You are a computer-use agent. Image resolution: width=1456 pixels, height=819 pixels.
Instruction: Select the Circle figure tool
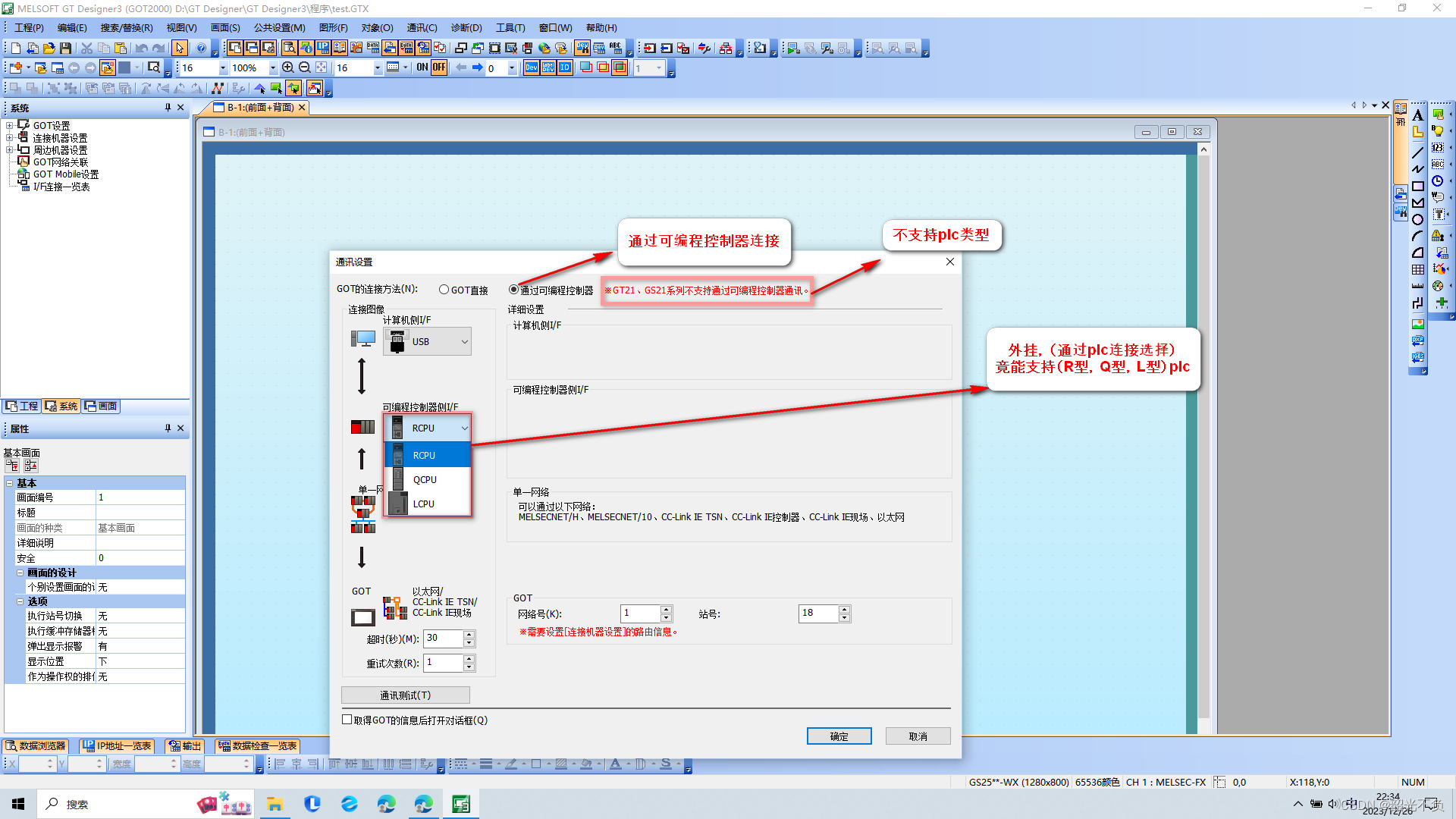click(x=1417, y=220)
